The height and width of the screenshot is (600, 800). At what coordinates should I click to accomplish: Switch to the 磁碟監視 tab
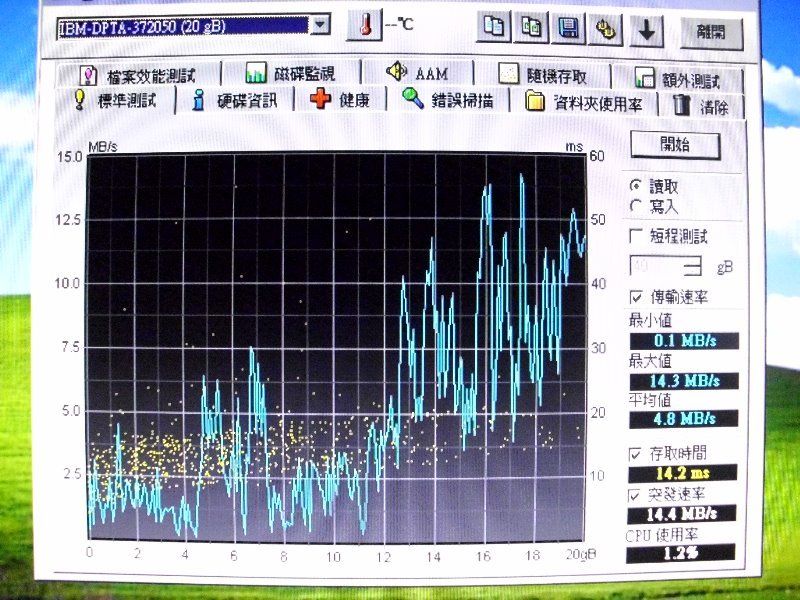(x=291, y=73)
